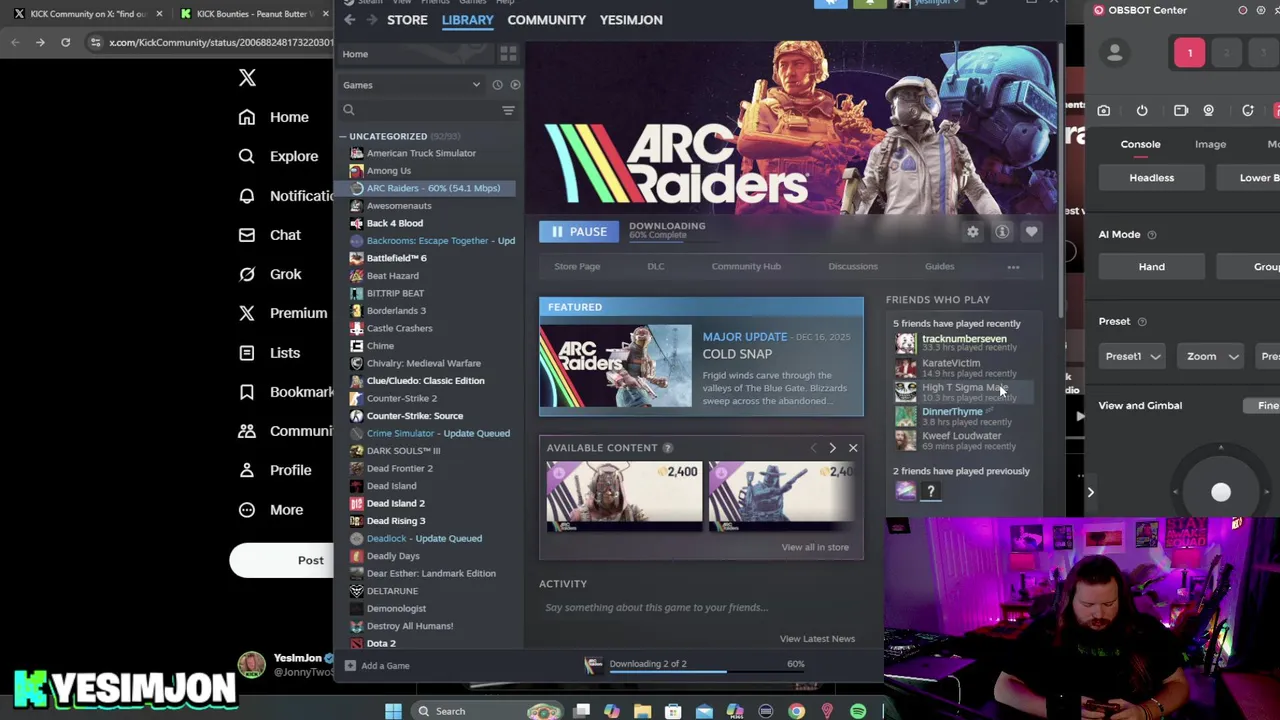Go back with Steam's back arrow
Viewport: 1280px width, 720px height.
pyautogui.click(x=349, y=20)
